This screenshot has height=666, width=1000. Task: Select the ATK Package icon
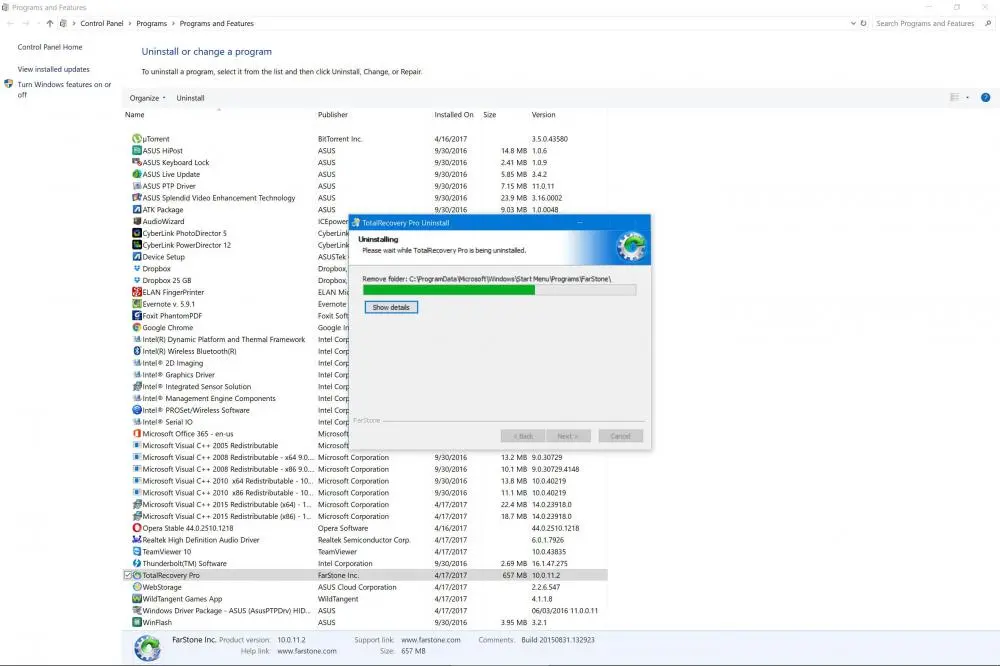136,209
